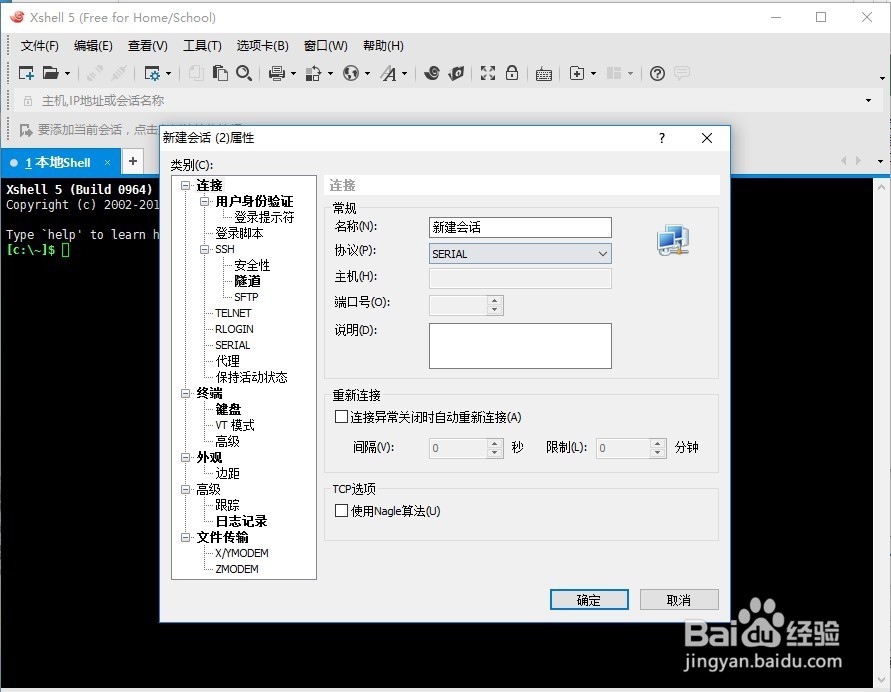
Task: Switch to the 本地Shell tab
Action: (x=58, y=161)
